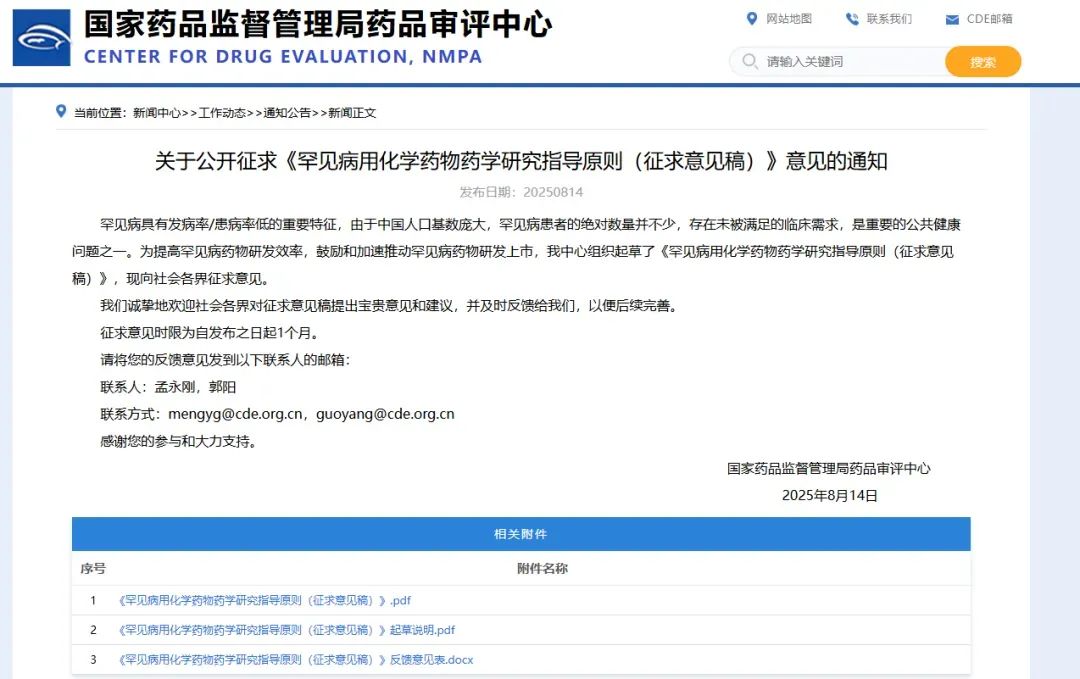This screenshot has height=679, width=1080.
Task: Click row number 1 in attachments table
Action: point(93,600)
